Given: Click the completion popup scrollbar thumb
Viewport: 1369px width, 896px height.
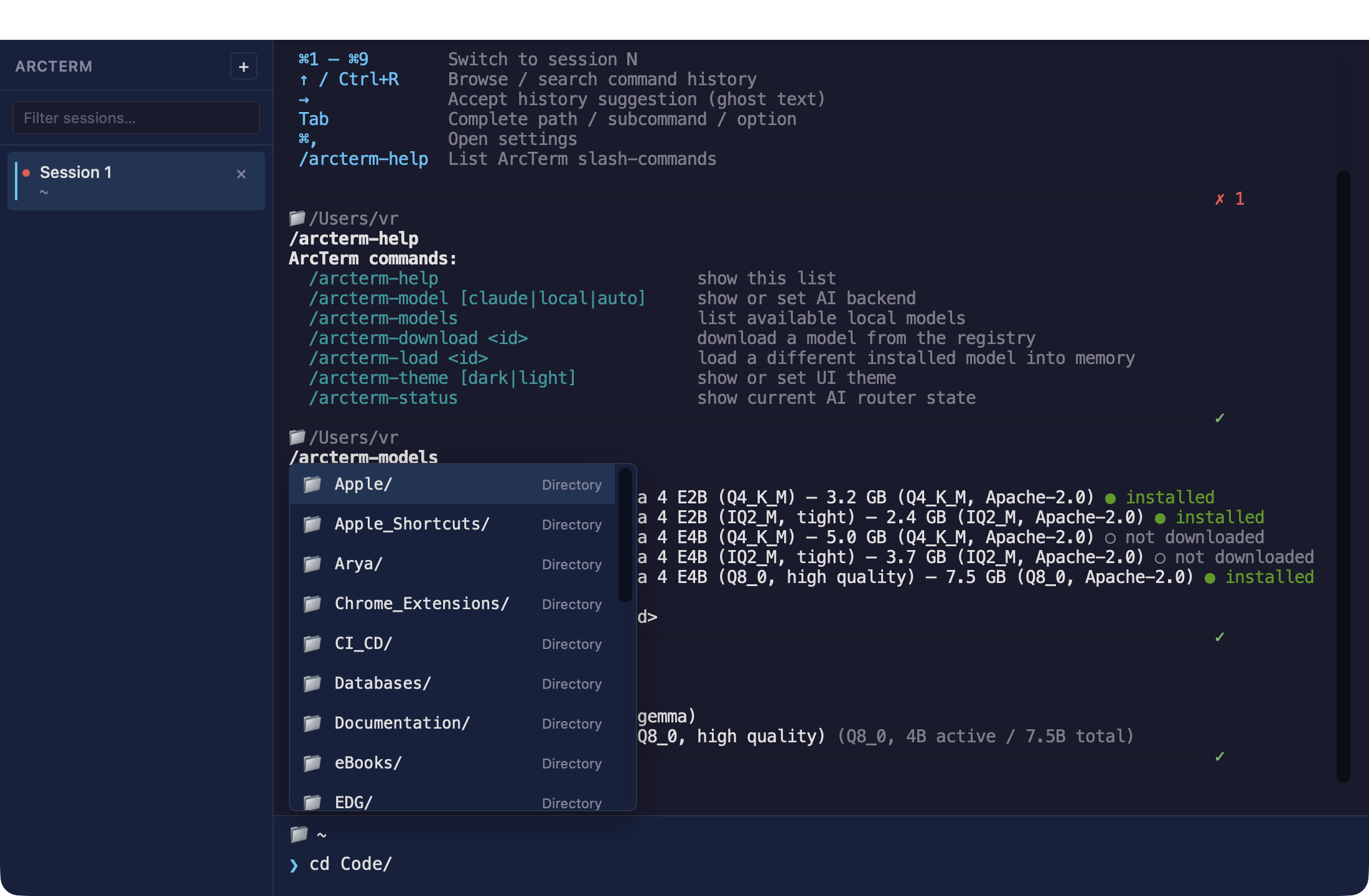Looking at the screenshot, I should point(625,534).
